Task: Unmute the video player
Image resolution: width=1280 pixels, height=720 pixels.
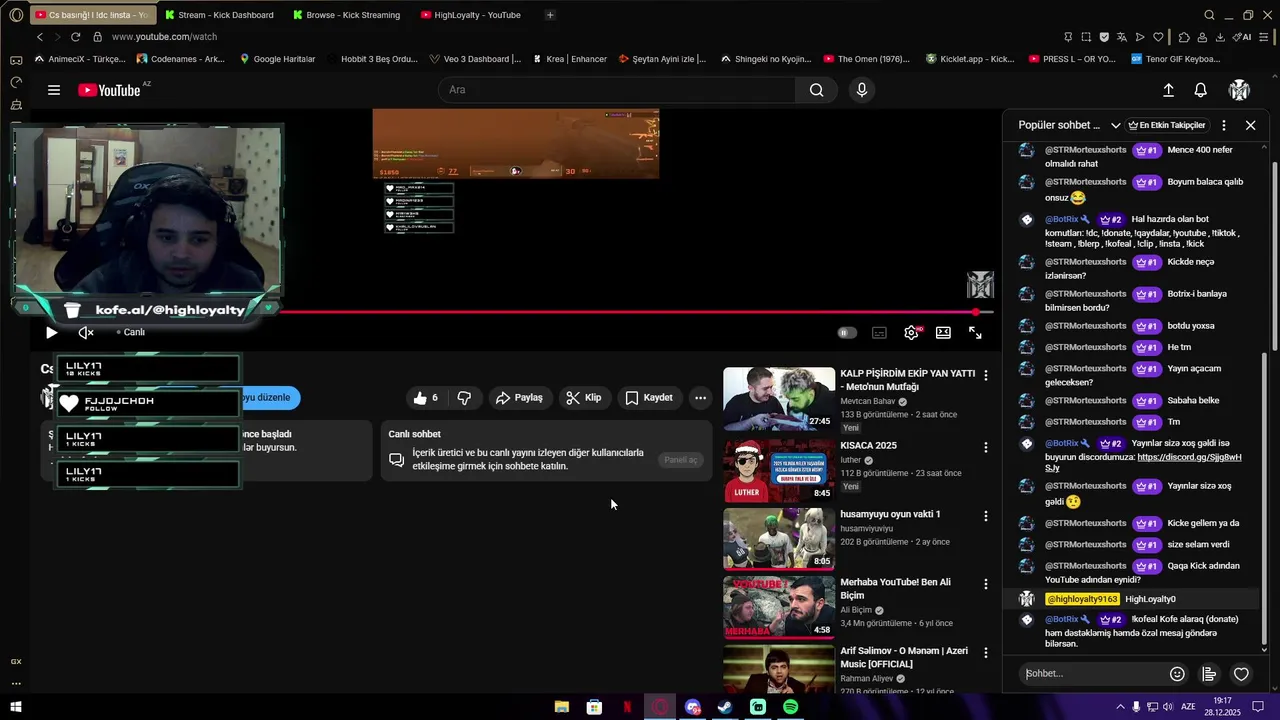Action: (x=86, y=332)
